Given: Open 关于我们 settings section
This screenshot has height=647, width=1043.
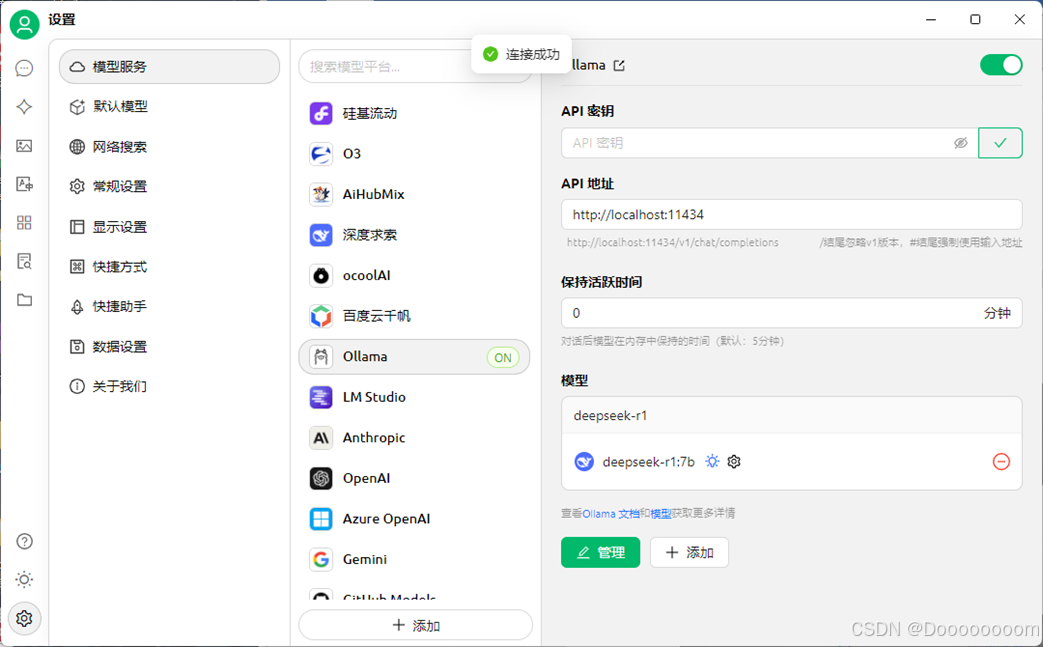Looking at the screenshot, I should (x=170, y=386).
